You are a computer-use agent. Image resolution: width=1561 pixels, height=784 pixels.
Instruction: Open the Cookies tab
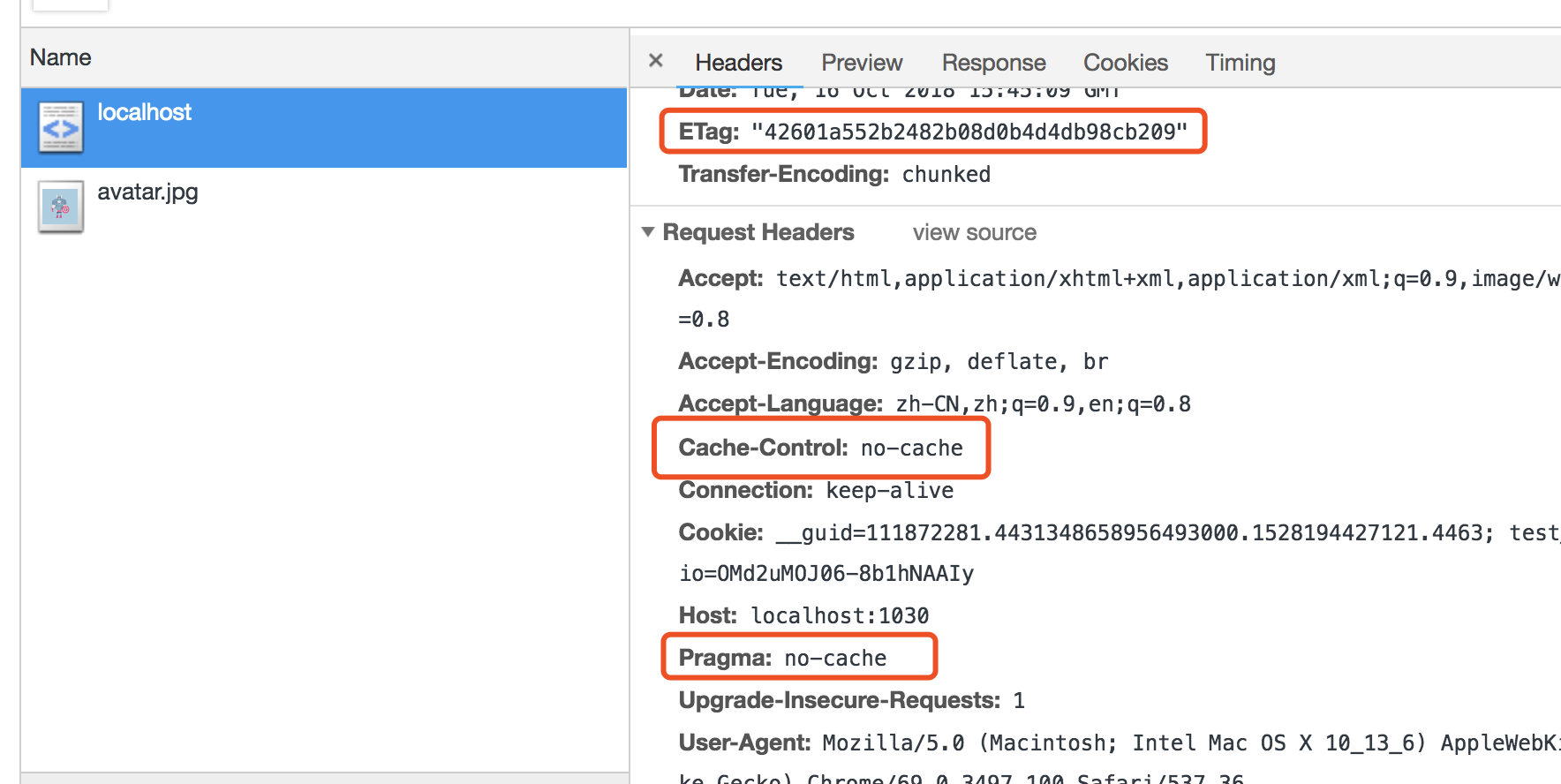pyautogui.click(x=1125, y=63)
